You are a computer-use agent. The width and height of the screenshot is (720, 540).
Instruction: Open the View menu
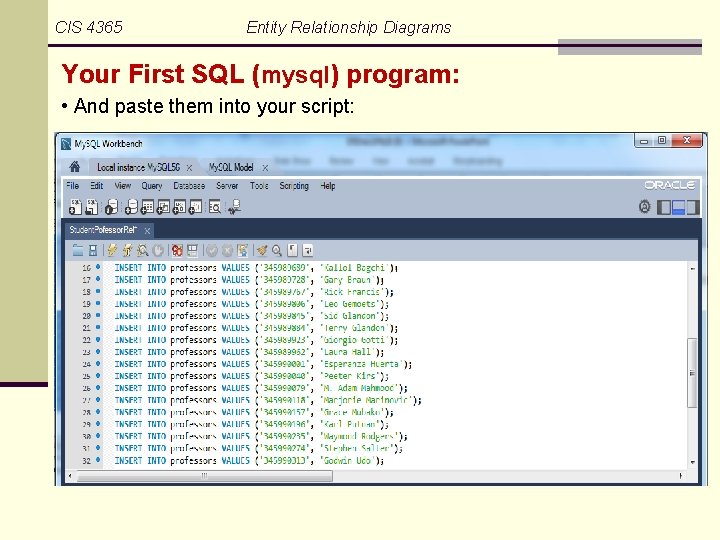click(x=123, y=186)
